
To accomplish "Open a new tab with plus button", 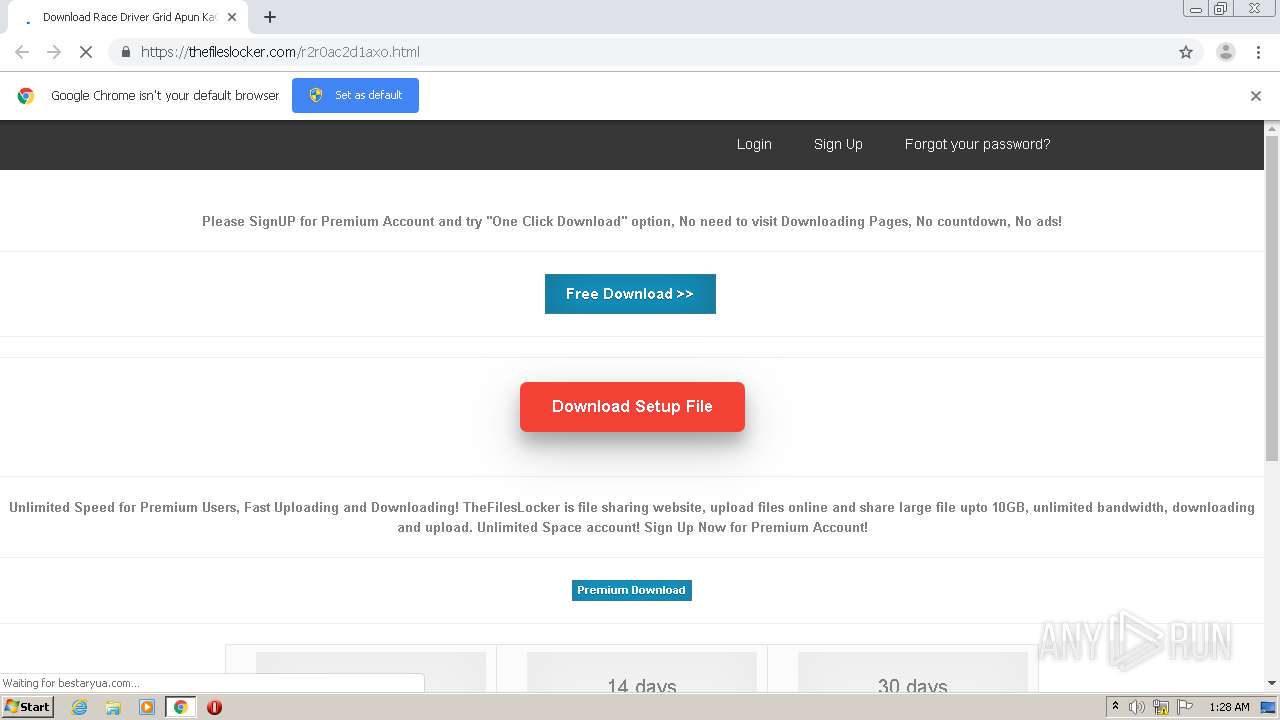I will coord(270,17).
